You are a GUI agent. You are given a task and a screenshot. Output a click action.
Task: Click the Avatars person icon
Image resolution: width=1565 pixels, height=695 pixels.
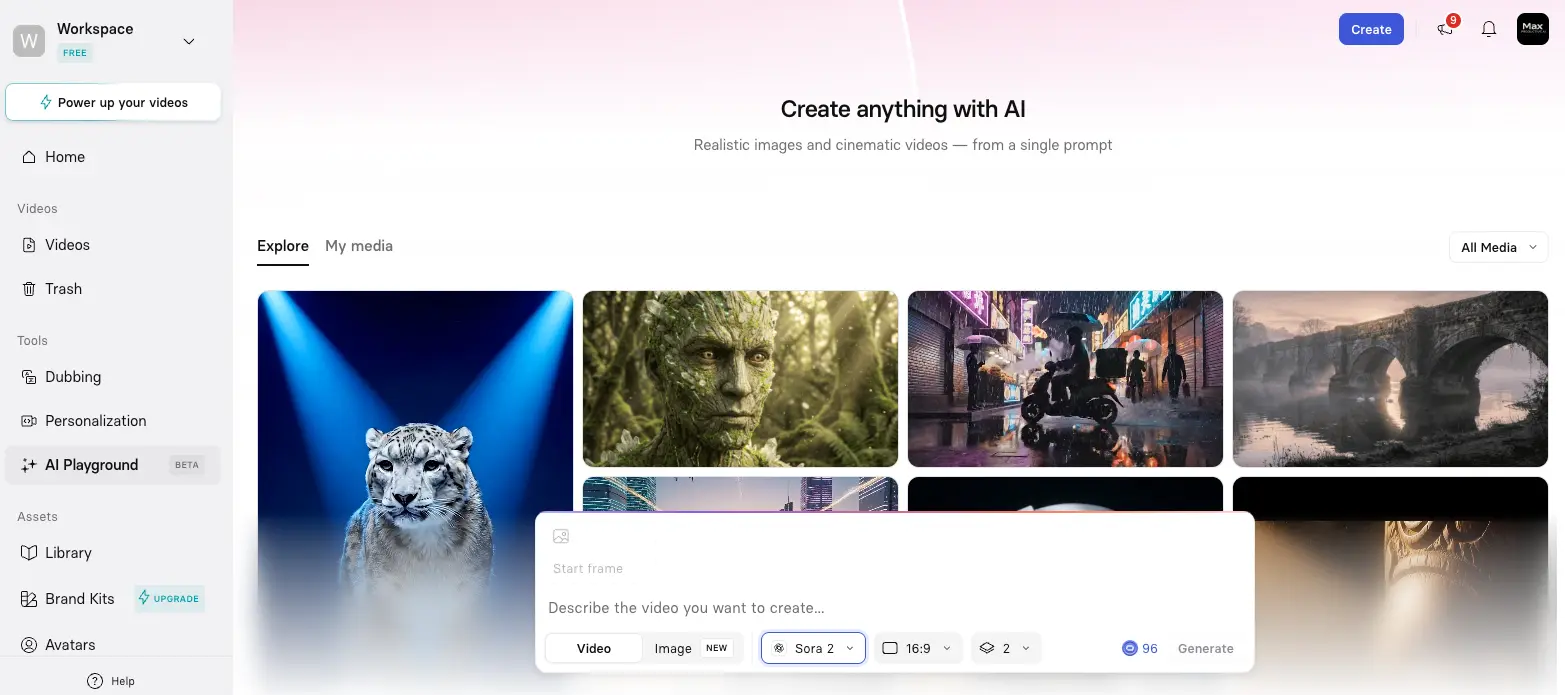tap(29, 645)
